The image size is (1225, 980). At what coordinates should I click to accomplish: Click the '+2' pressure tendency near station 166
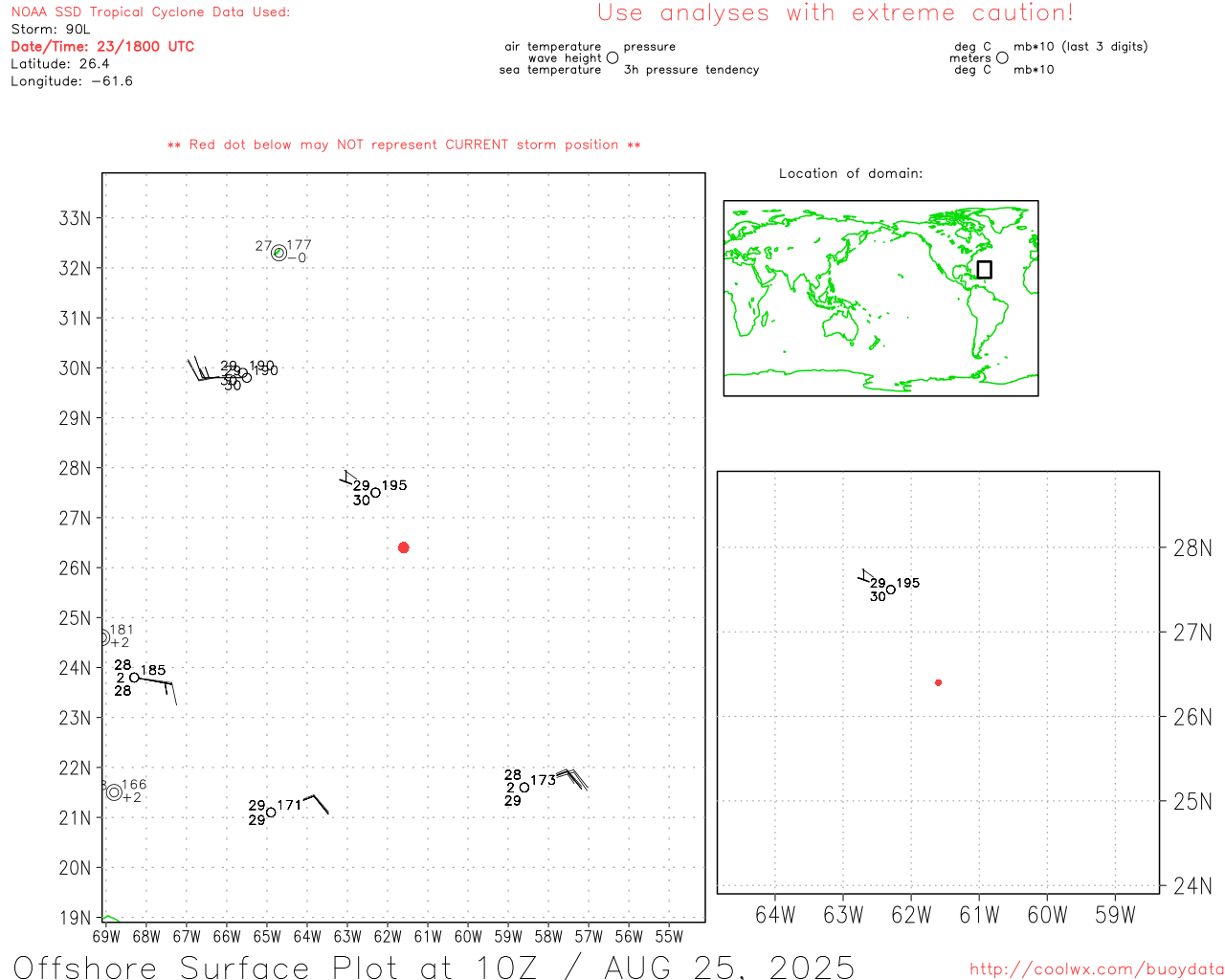[x=132, y=797]
